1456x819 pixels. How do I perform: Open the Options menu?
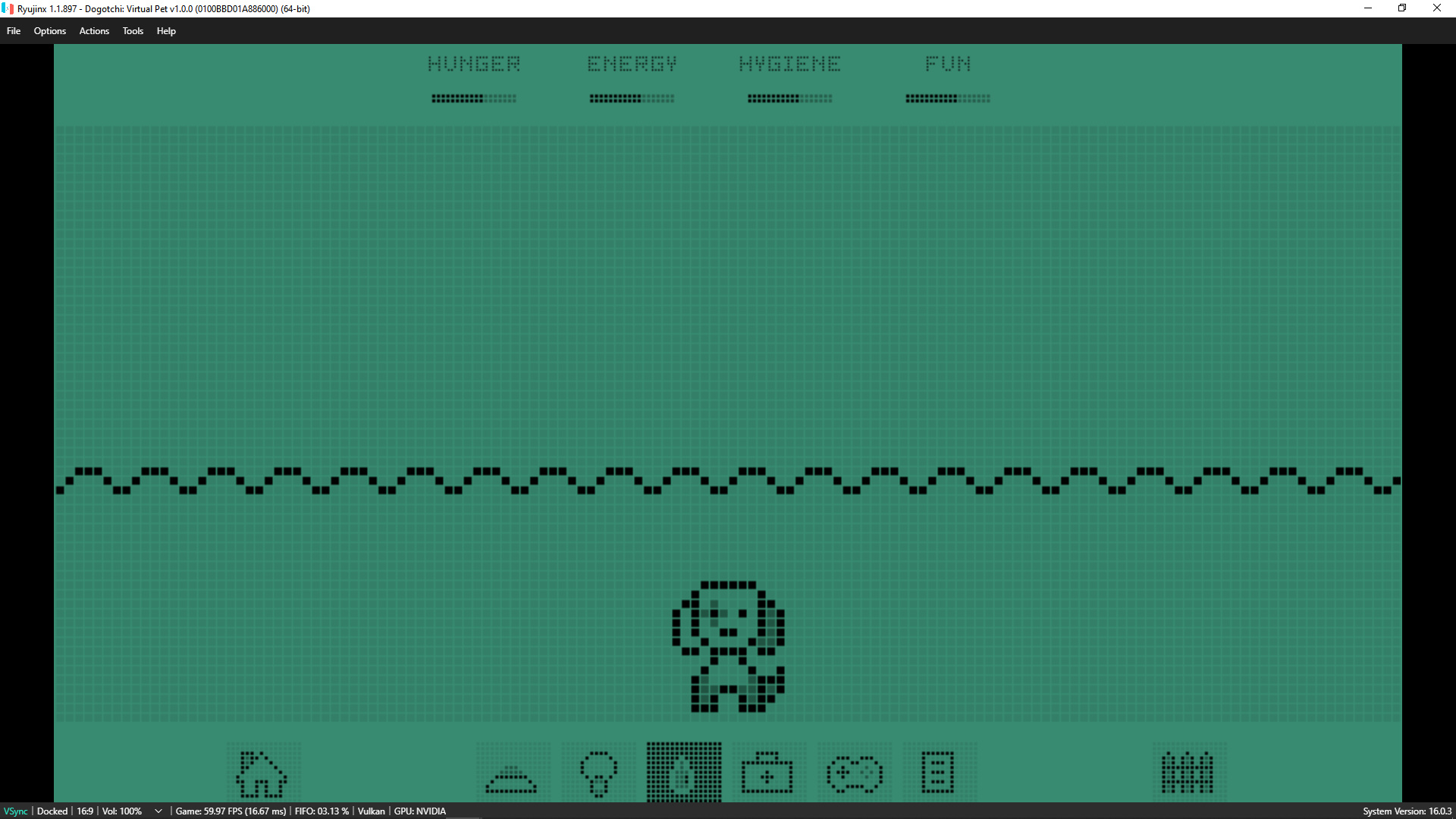click(49, 31)
